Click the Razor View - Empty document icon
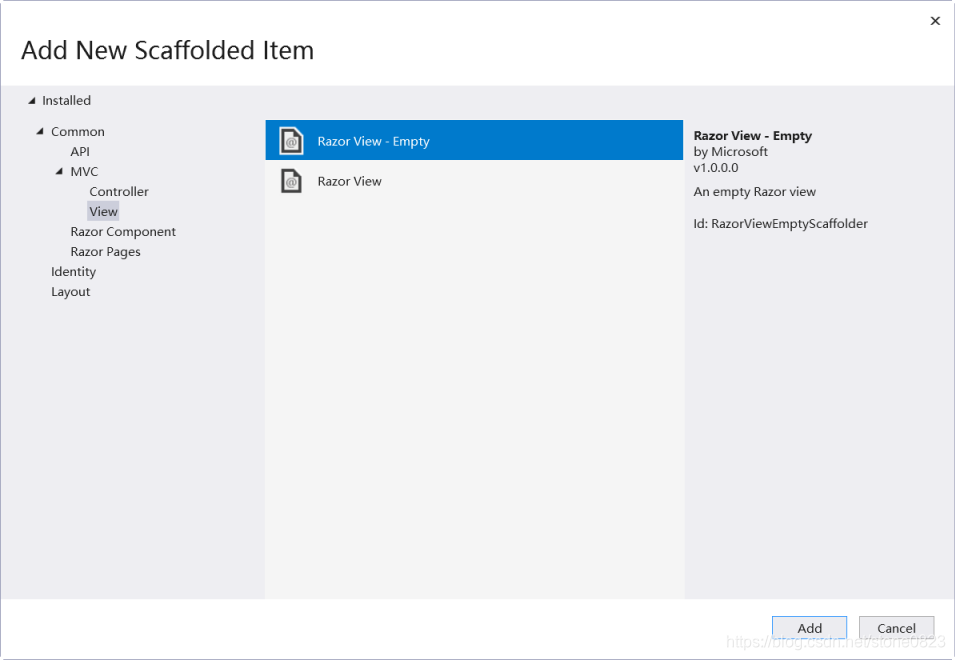The image size is (955, 660). pyautogui.click(x=290, y=140)
